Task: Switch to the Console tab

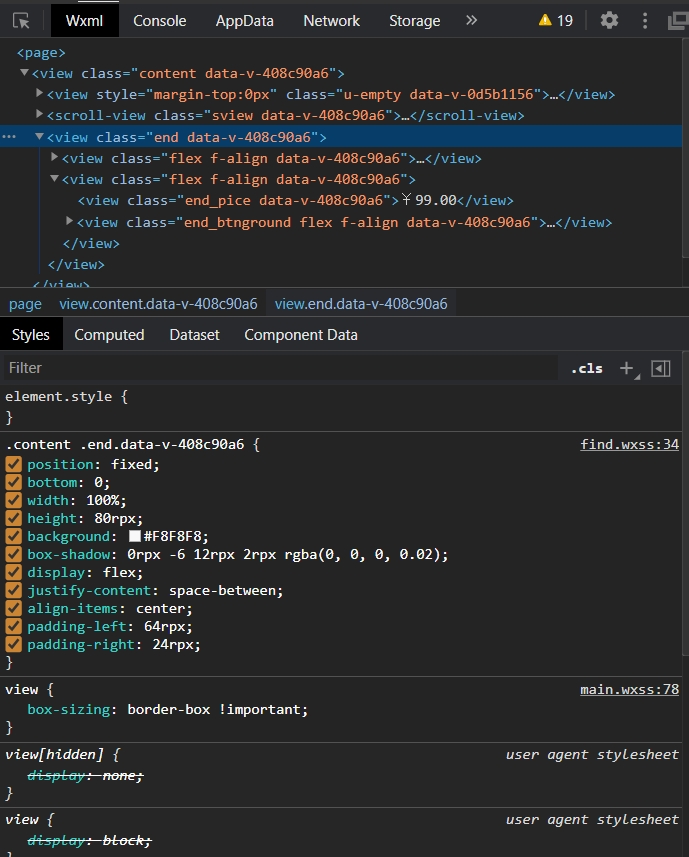Action: pos(160,21)
